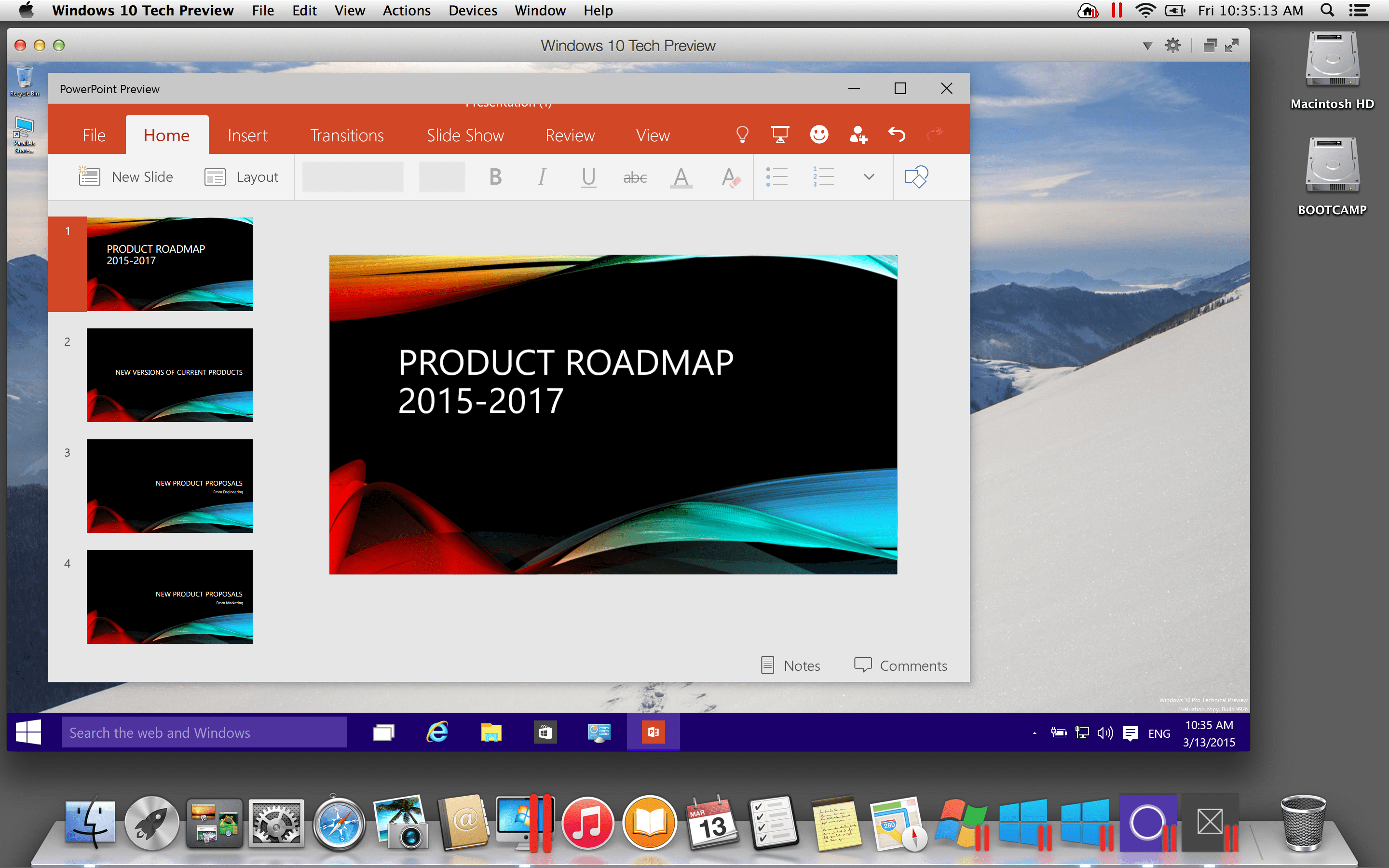Open the Action Center notifications icon
Screen dimensions: 1389x868
(1130, 732)
